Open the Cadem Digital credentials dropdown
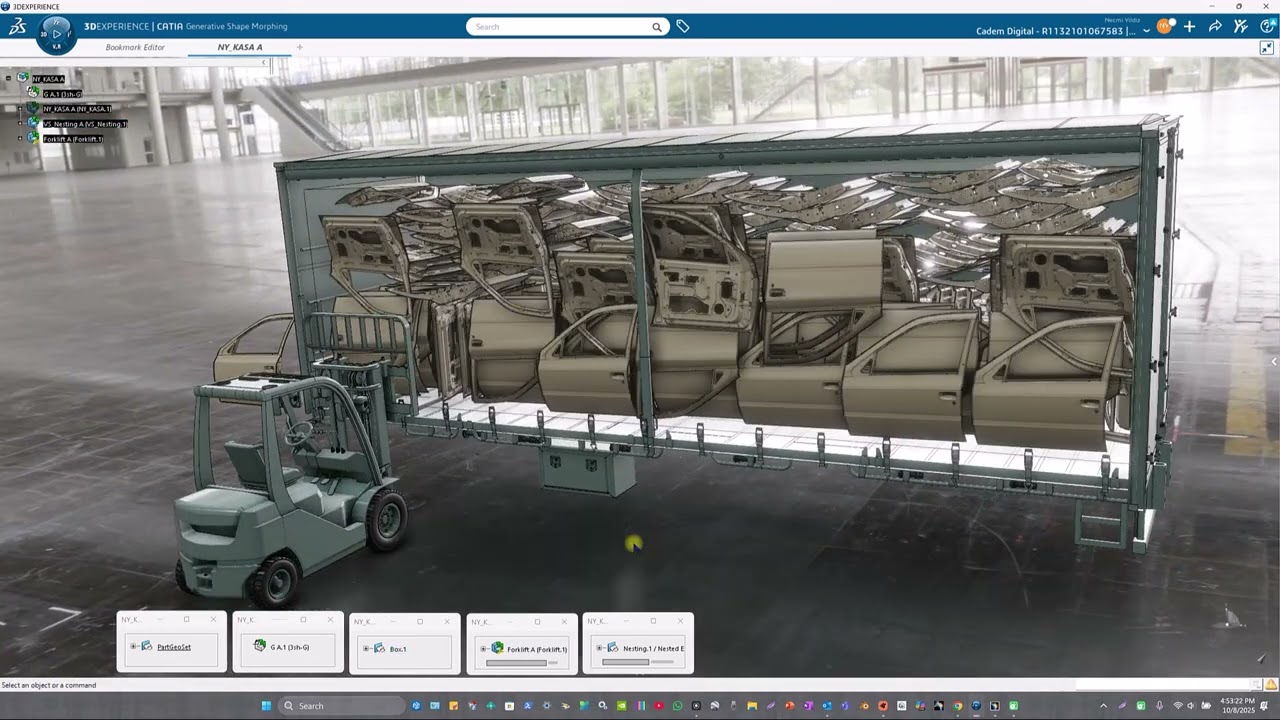This screenshot has width=1280, height=720. tap(1146, 31)
